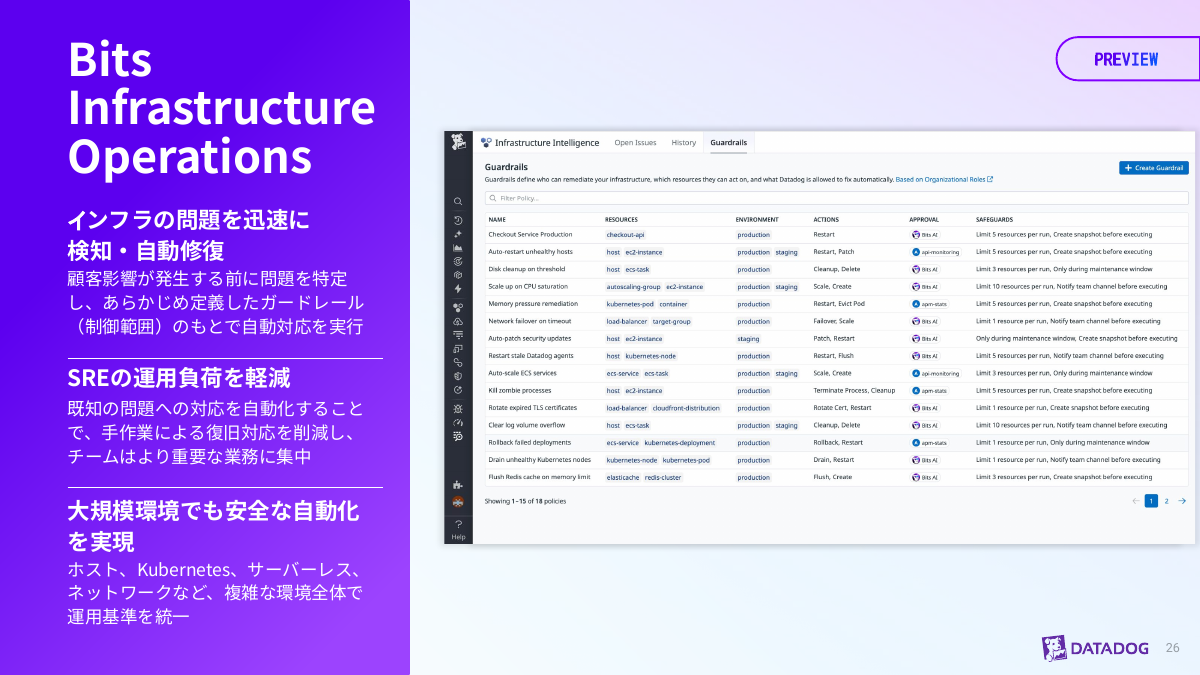The image size is (1200, 675).
Task: Select the three-circles infrastructure icon in sidebar
Action: (458, 307)
